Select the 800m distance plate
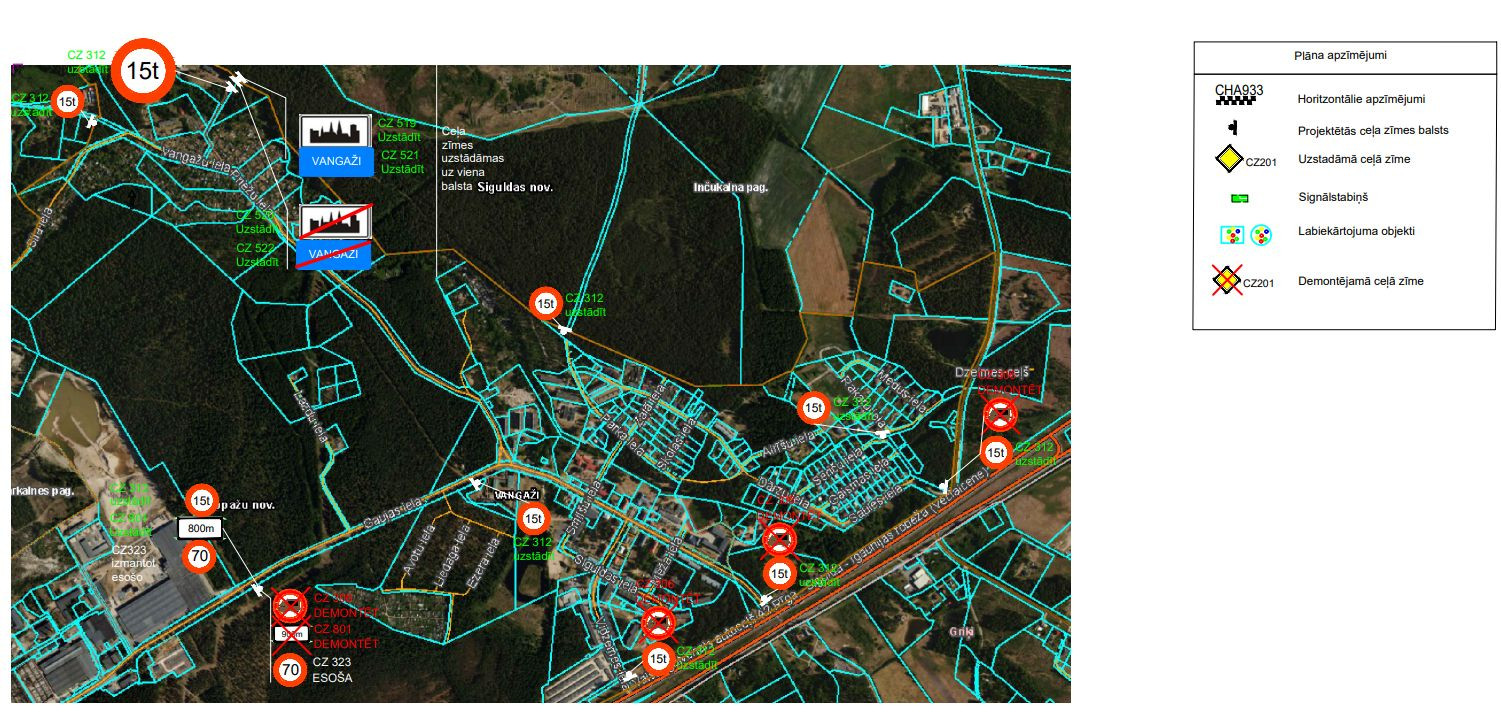The height and width of the screenshot is (713, 1501). tap(201, 528)
